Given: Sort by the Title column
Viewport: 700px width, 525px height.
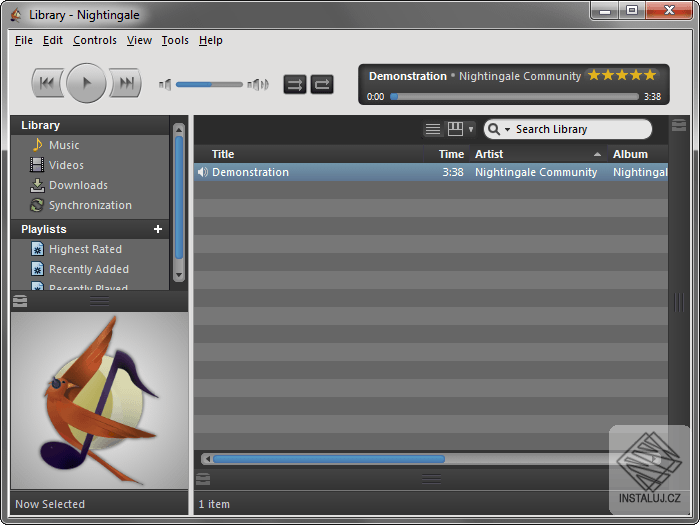Looking at the screenshot, I should click(309, 154).
